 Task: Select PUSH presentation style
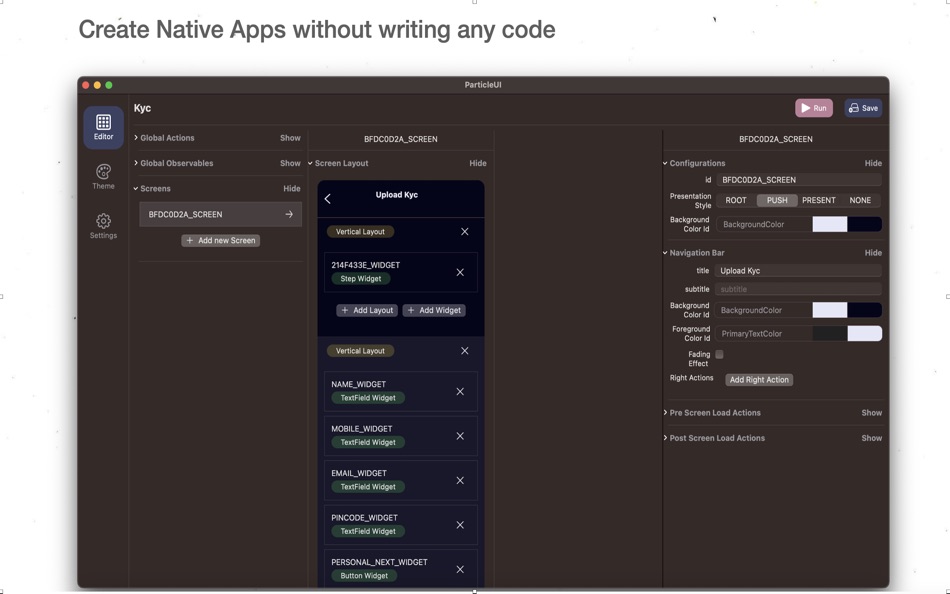tap(777, 200)
